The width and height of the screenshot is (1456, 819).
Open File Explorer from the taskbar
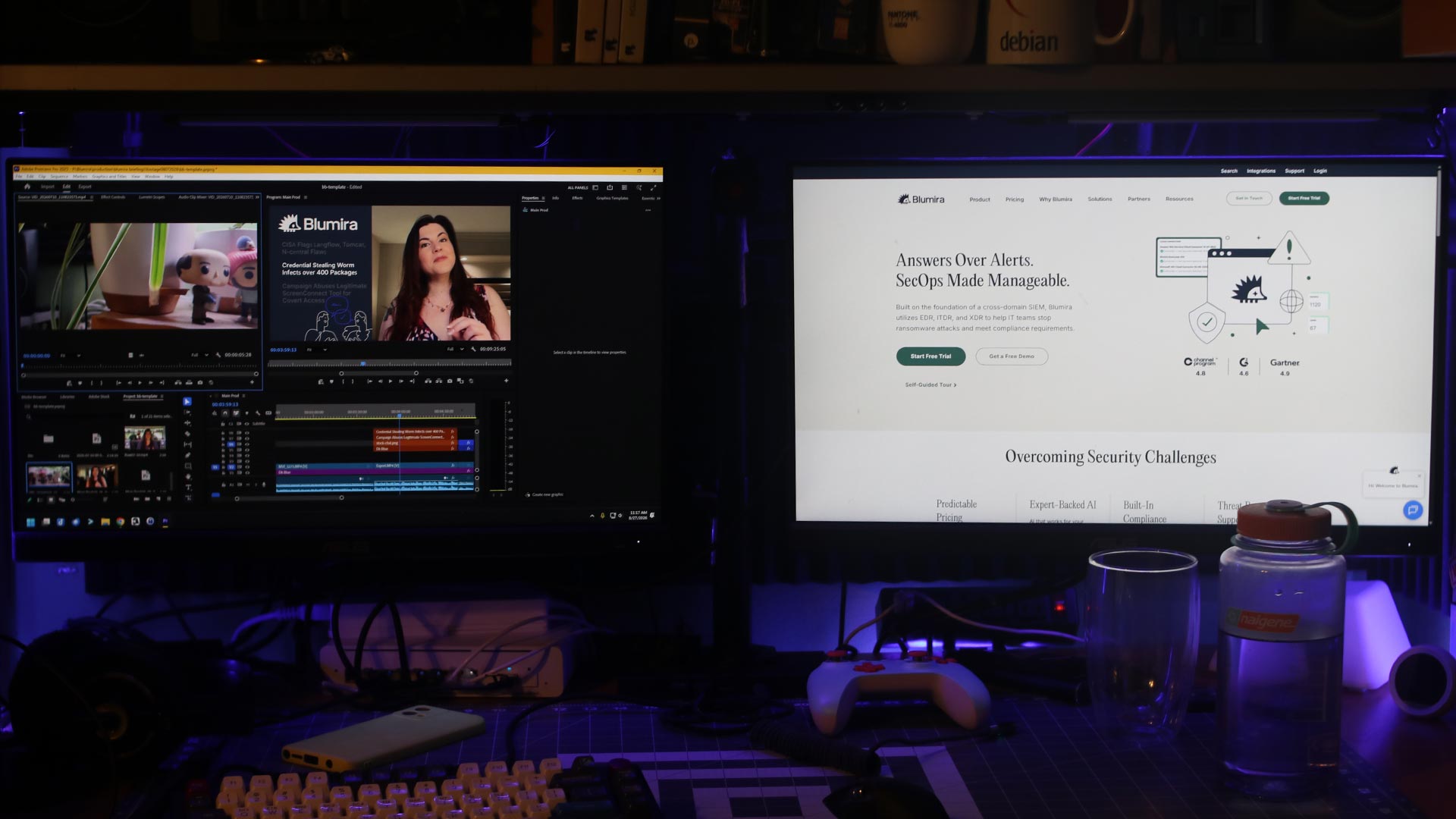(x=105, y=522)
